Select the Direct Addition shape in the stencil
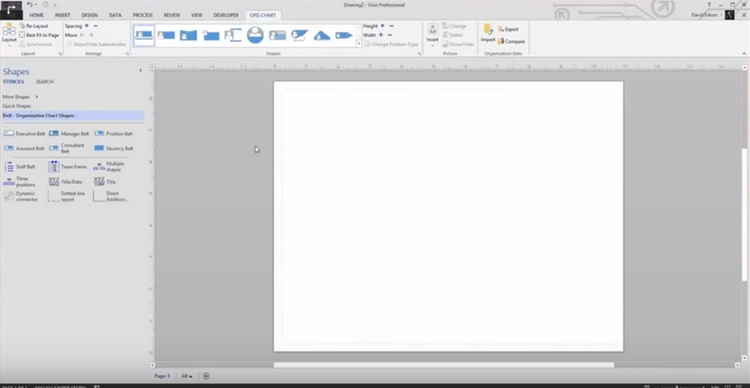 tap(111, 197)
